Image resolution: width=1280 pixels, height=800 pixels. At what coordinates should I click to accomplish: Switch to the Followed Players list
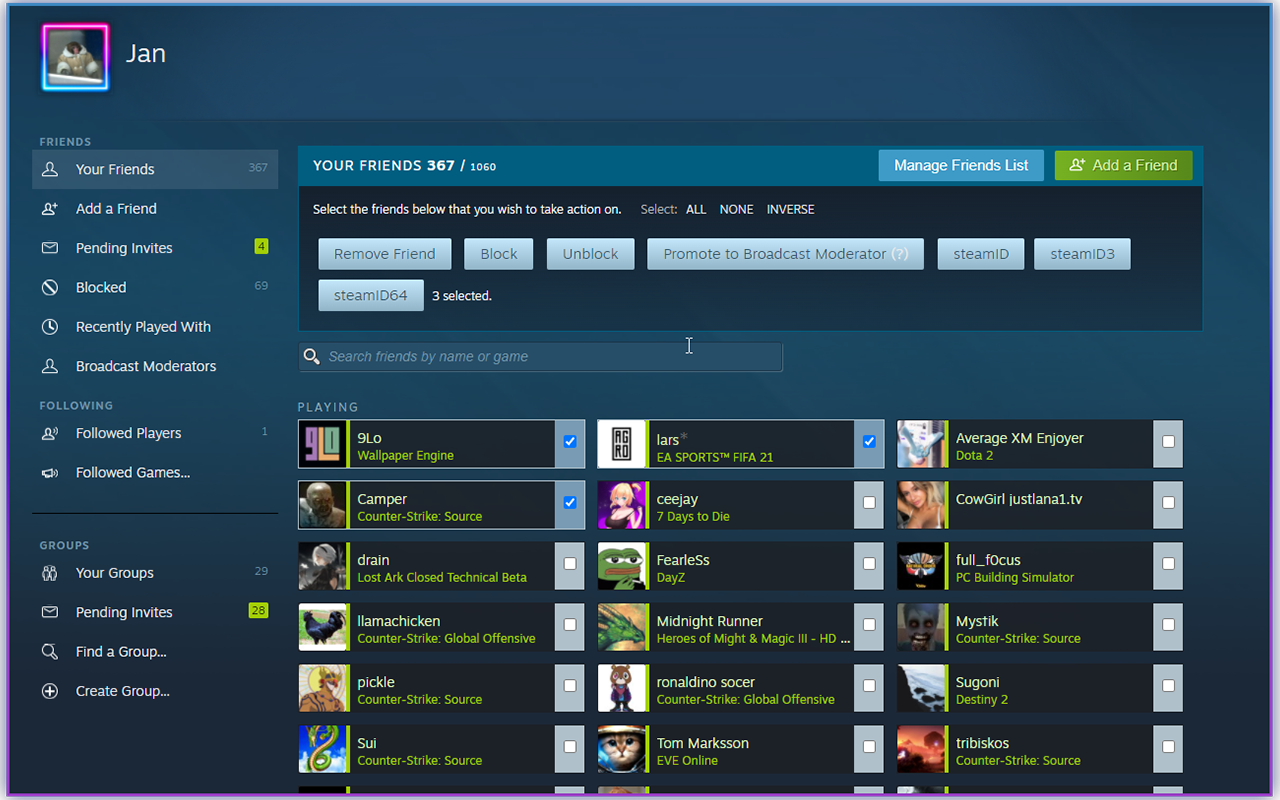click(130, 433)
